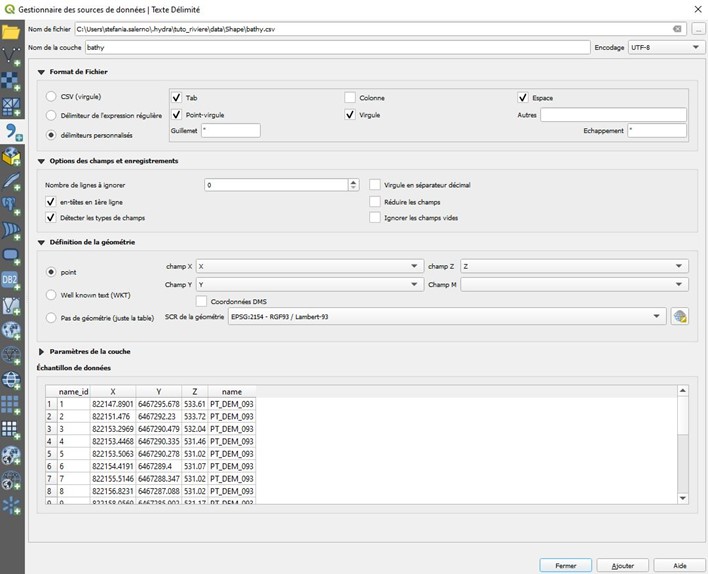The width and height of the screenshot is (708, 574).
Task: Select the WCS source icon
Action: pos(11,380)
